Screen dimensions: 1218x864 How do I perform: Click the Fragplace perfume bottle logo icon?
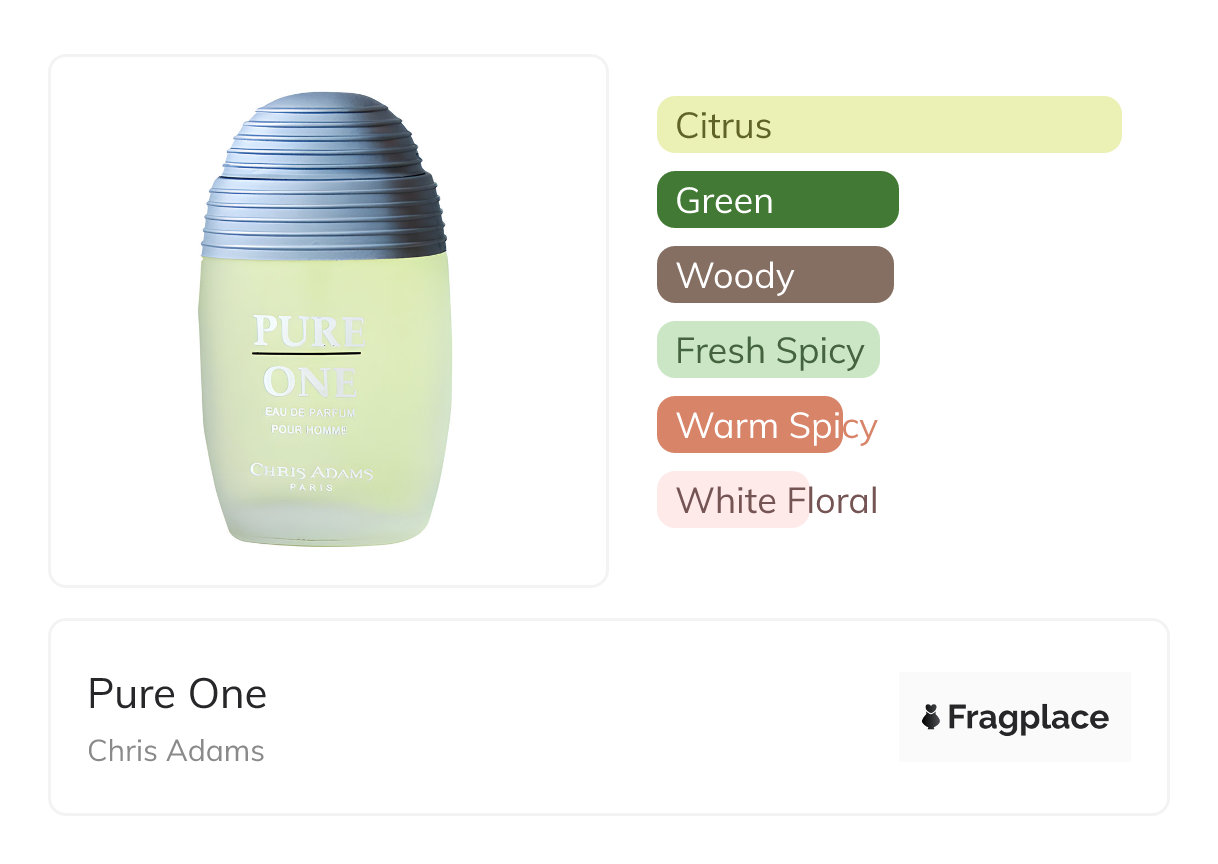click(x=931, y=717)
